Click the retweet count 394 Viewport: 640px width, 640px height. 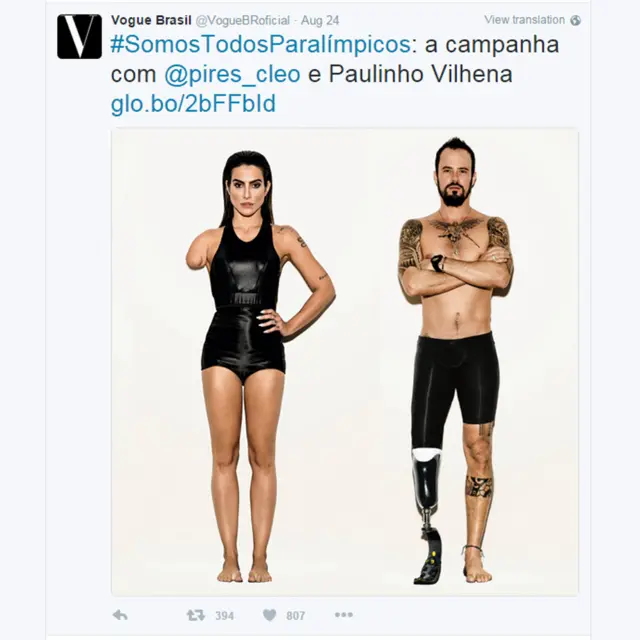point(224,616)
